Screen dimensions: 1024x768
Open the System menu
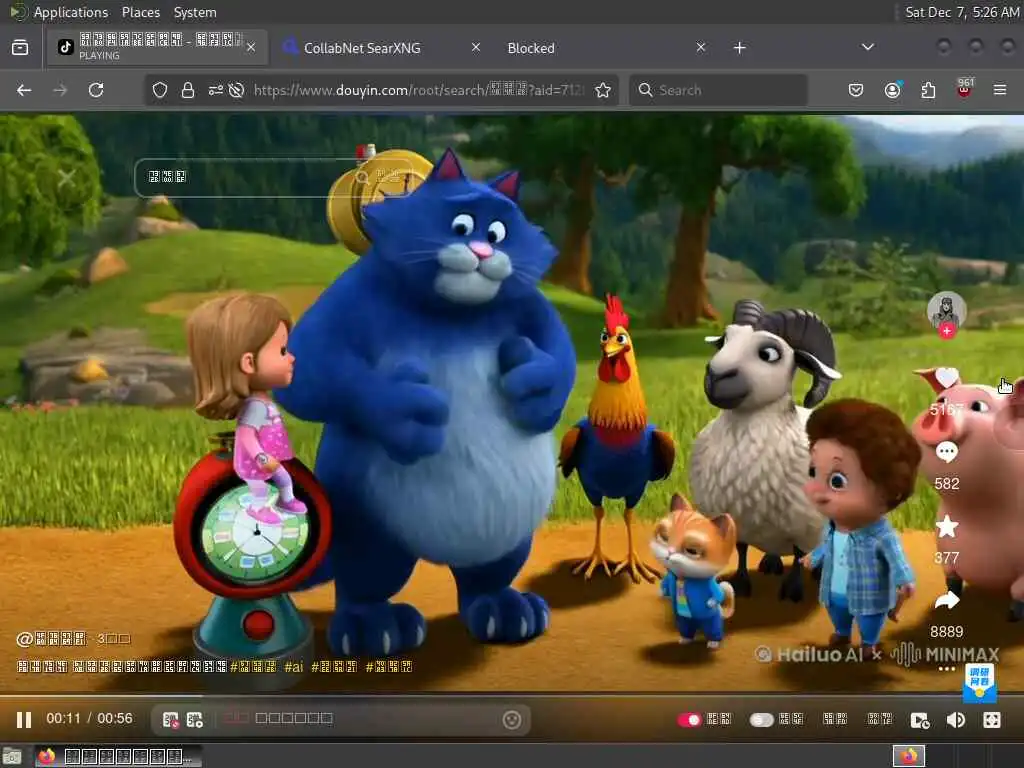[195, 12]
